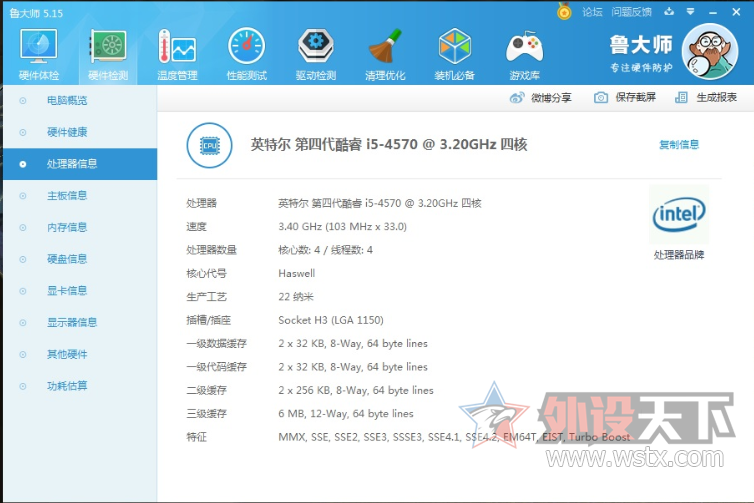The image size is (754, 503).
Task: Click 核心数: 4 / 线程数: 4 value
Action: pyautogui.click(x=325, y=250)
